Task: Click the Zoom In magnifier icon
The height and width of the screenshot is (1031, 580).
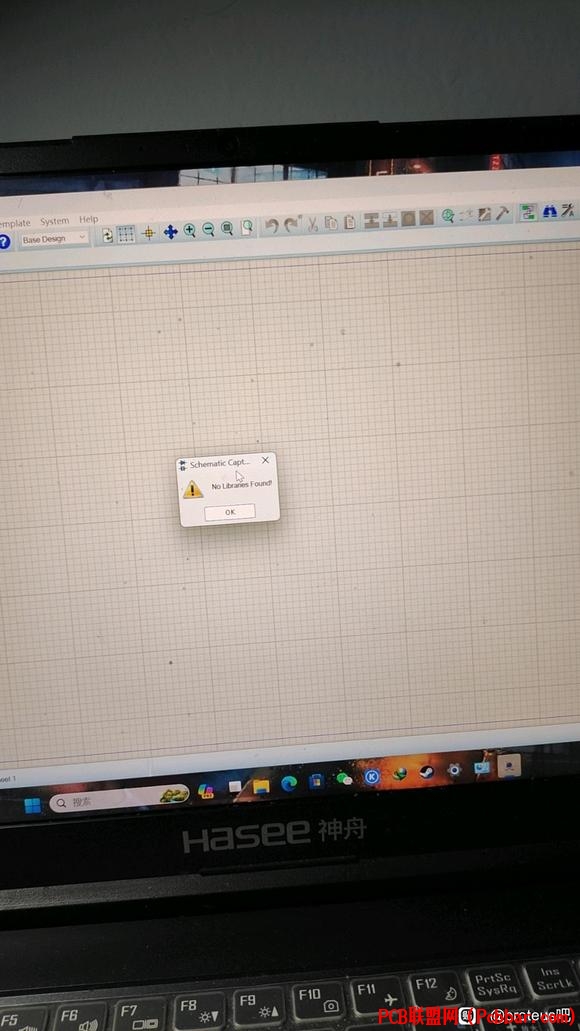Action: [190, 230]
